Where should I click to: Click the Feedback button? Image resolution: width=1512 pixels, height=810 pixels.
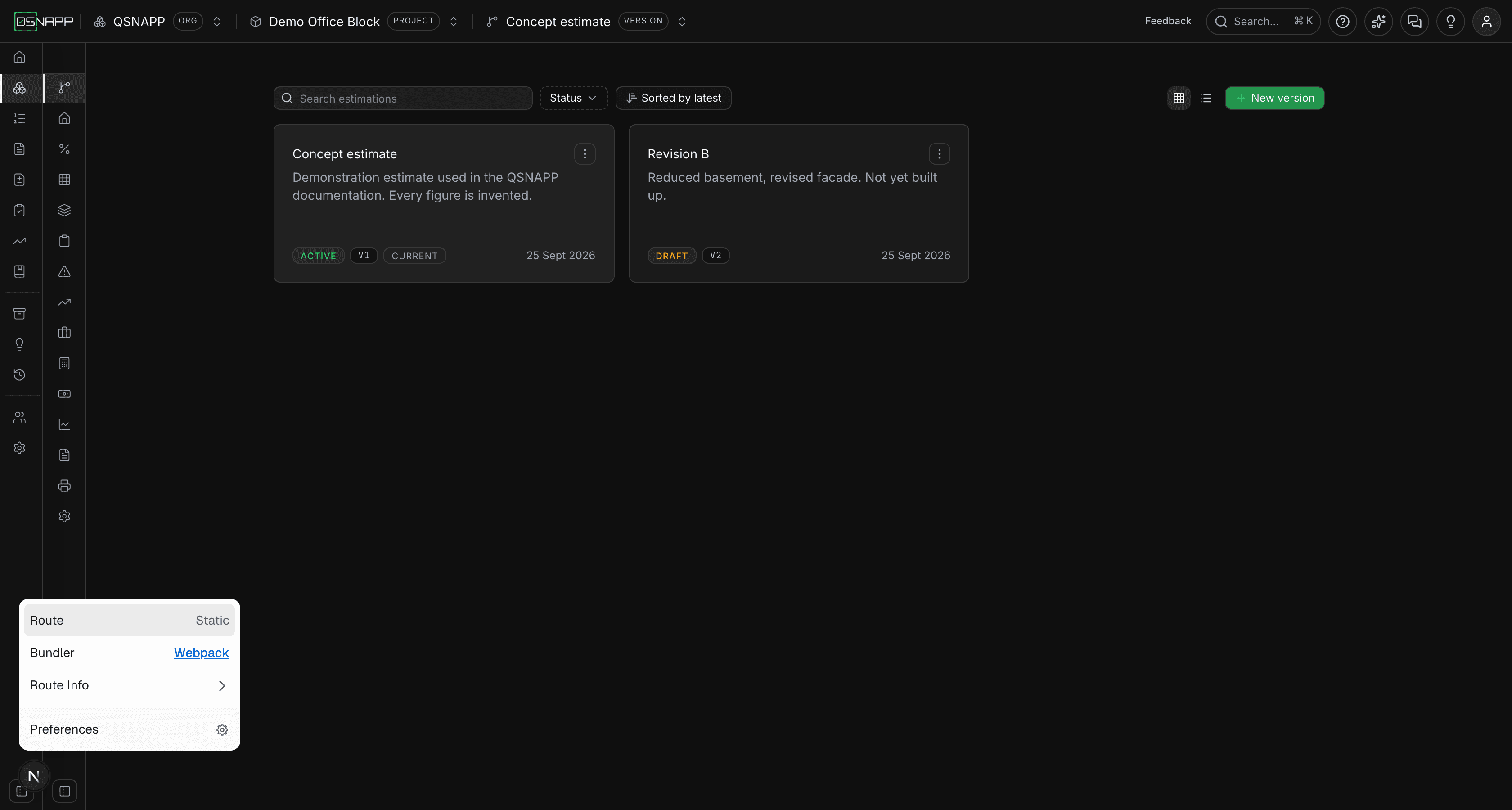(1167, 21)
